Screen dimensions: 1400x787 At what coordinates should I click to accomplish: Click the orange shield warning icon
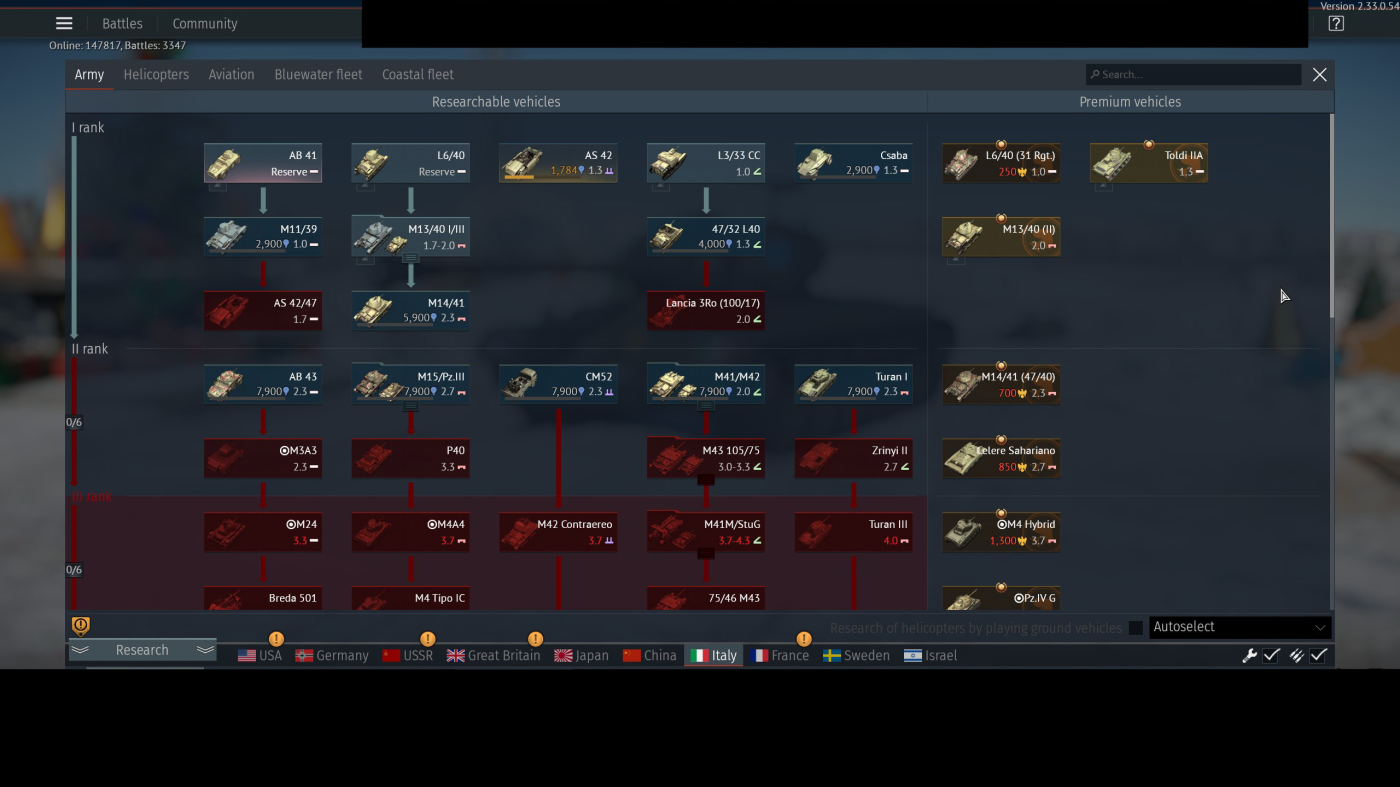(81, 626)
